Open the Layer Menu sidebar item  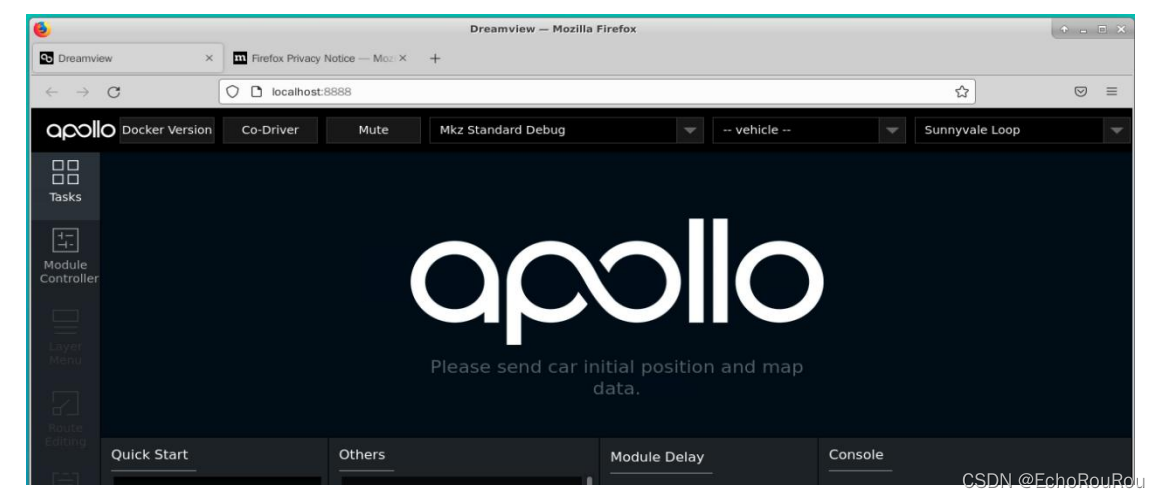click(65, 337)
